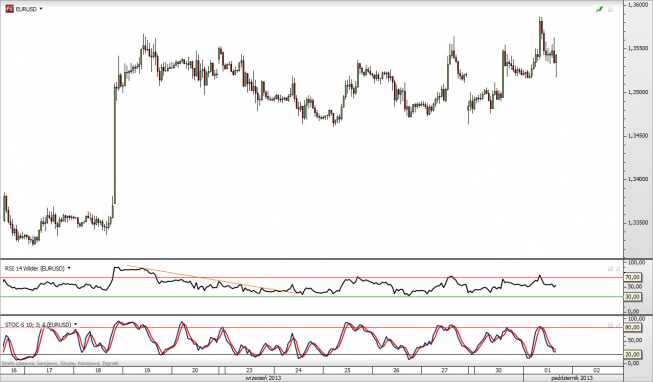Click the red overbought line in the RSI panel
The image size is (653, 382).
312,277
